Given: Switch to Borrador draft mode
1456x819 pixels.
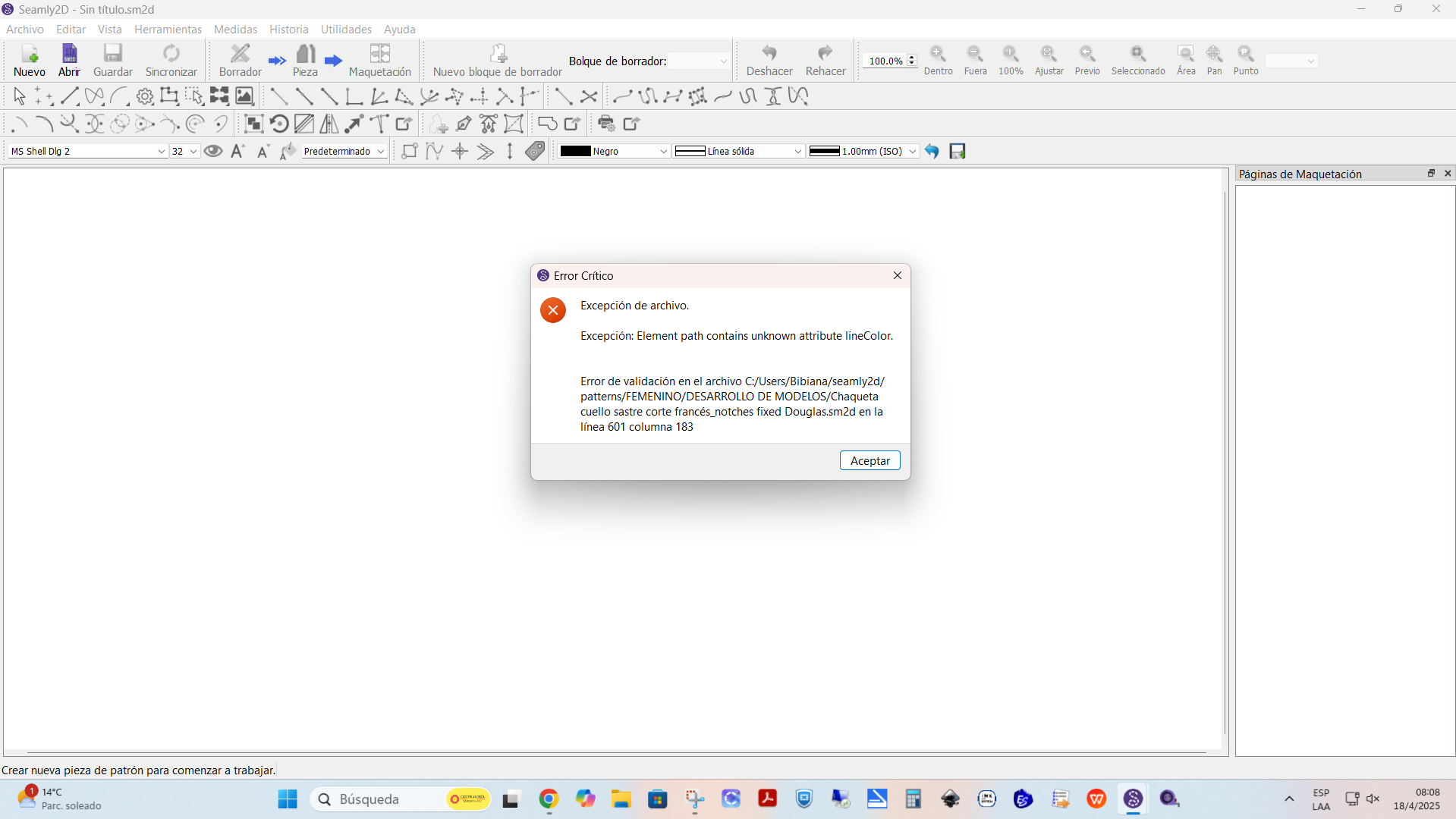Looking at the screenshot, I should click(241, 61).
